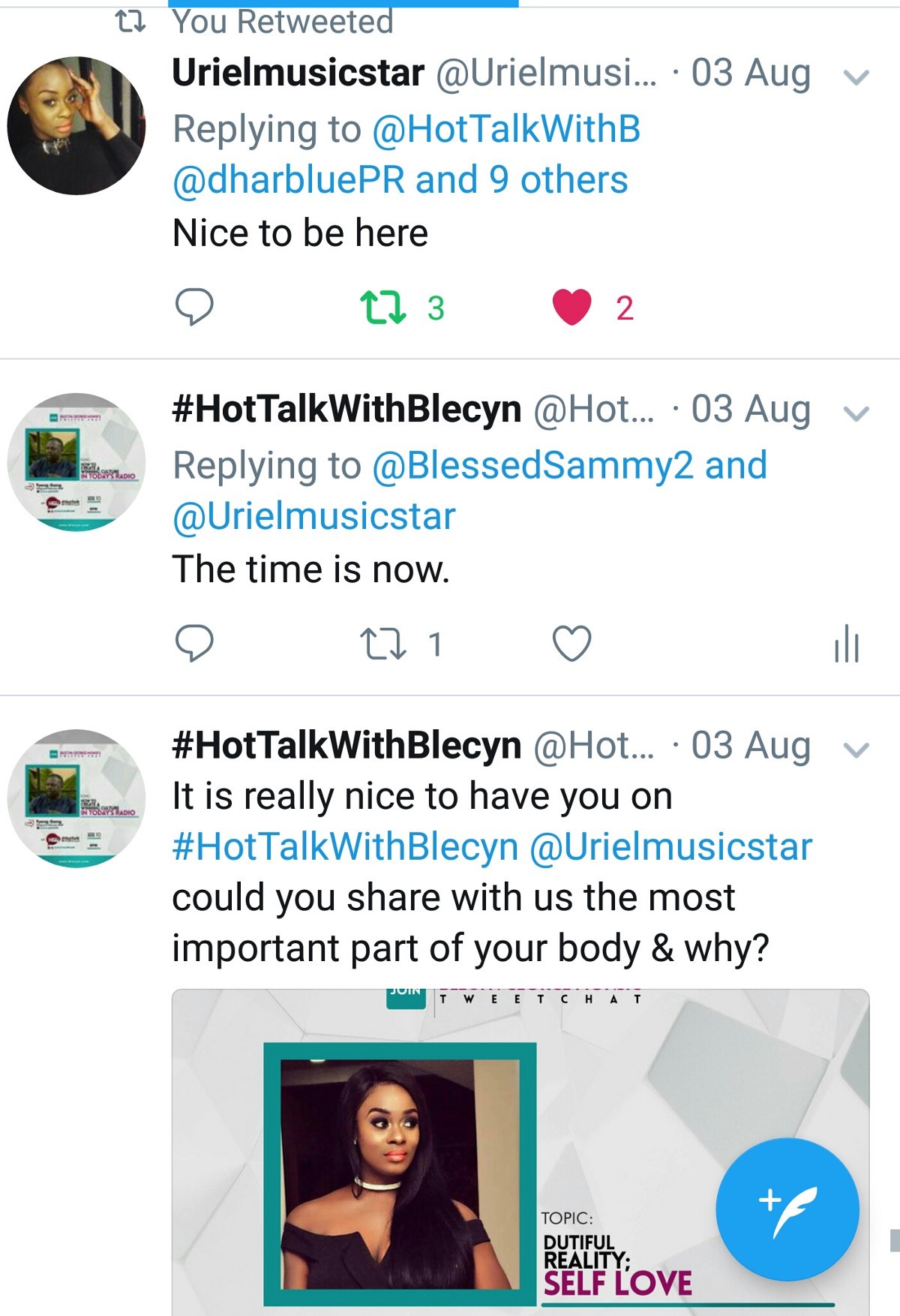Expand options chevron on "The time is now" tweet
This screenshot has height=1316, width=900.
click(856, 413)
